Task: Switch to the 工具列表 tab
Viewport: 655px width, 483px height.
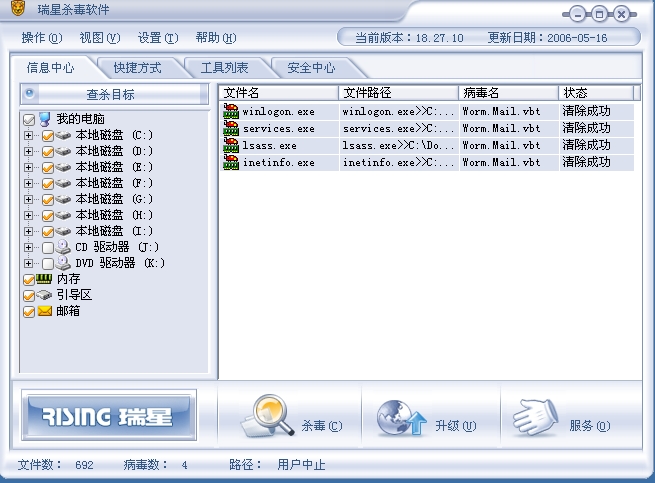Action: click(224, 68)
